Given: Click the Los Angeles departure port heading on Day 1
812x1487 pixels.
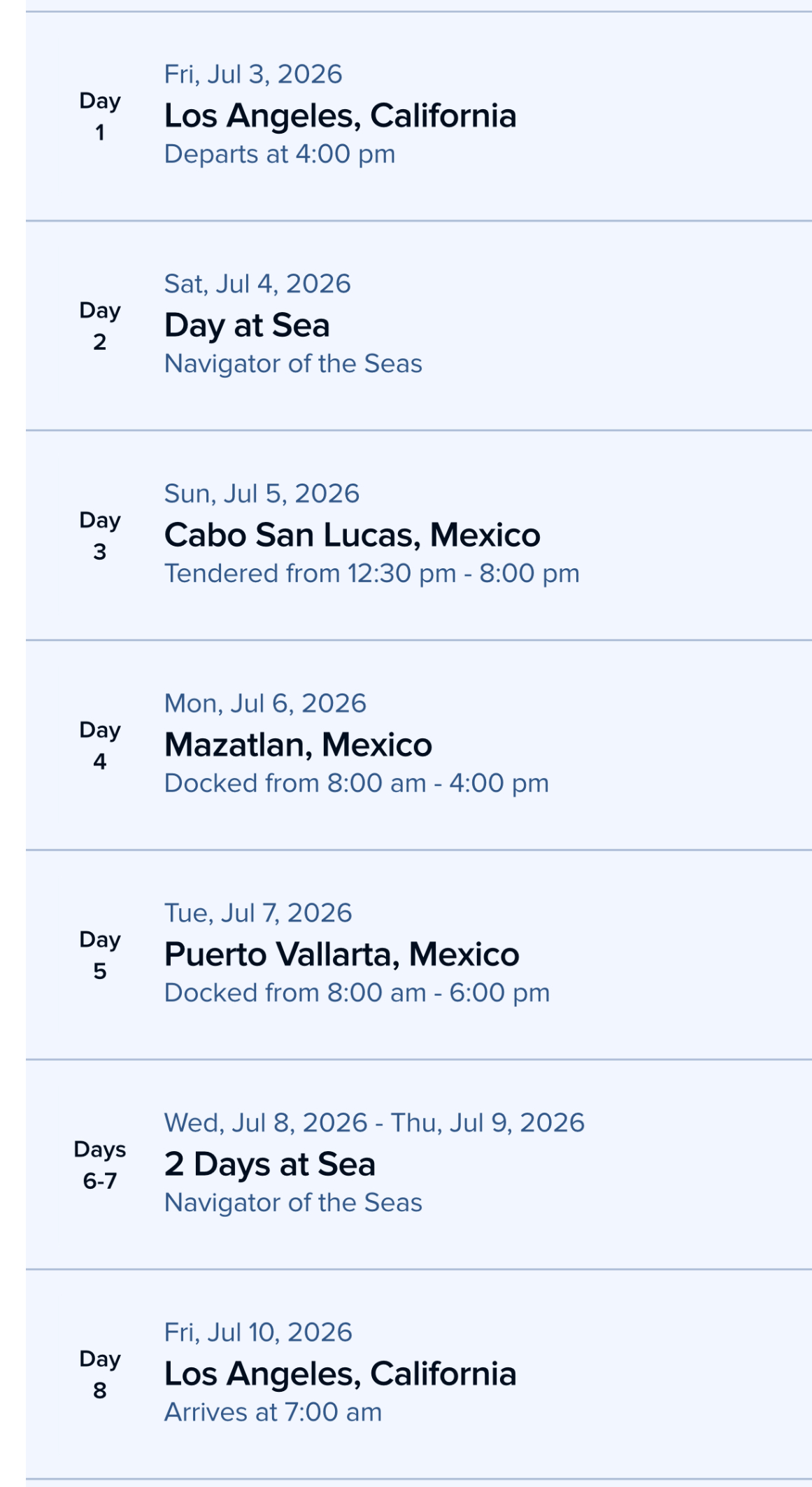Looking at the screenshot, I should [x=340, y=116].
